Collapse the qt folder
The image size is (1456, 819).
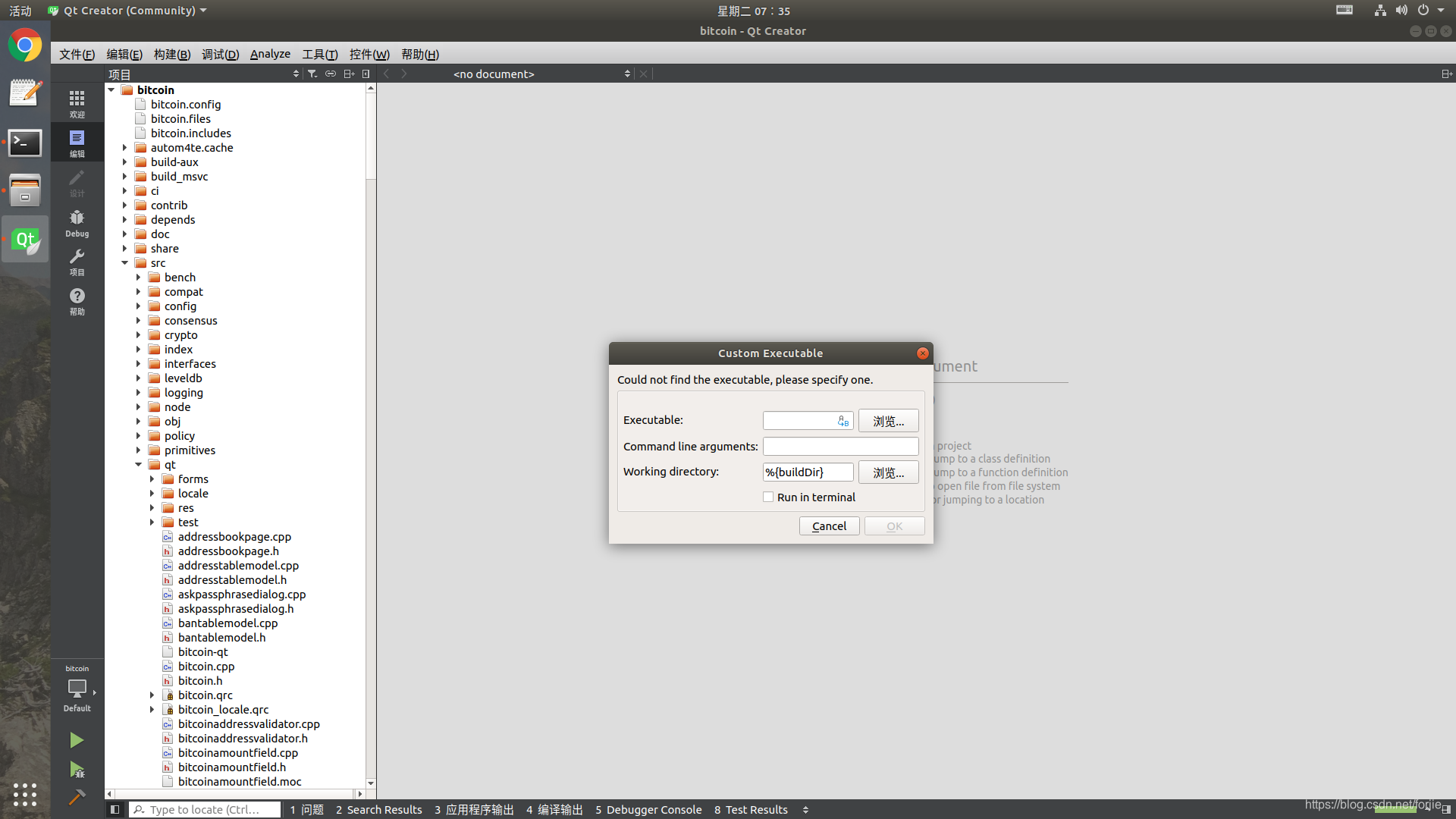pyautogui.click(x=139, y=464)
